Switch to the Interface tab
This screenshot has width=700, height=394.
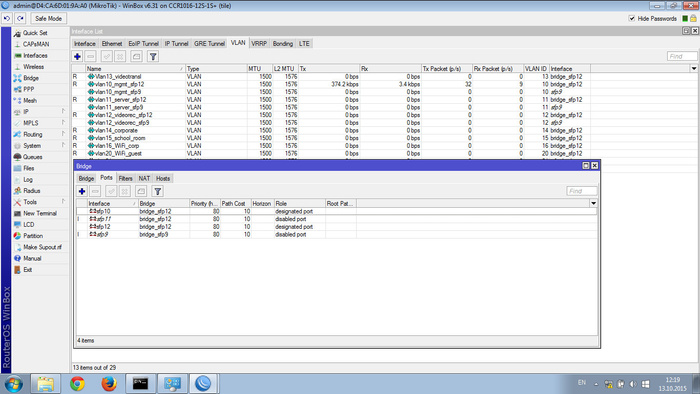pyautogui.click(x=84, y=44)
